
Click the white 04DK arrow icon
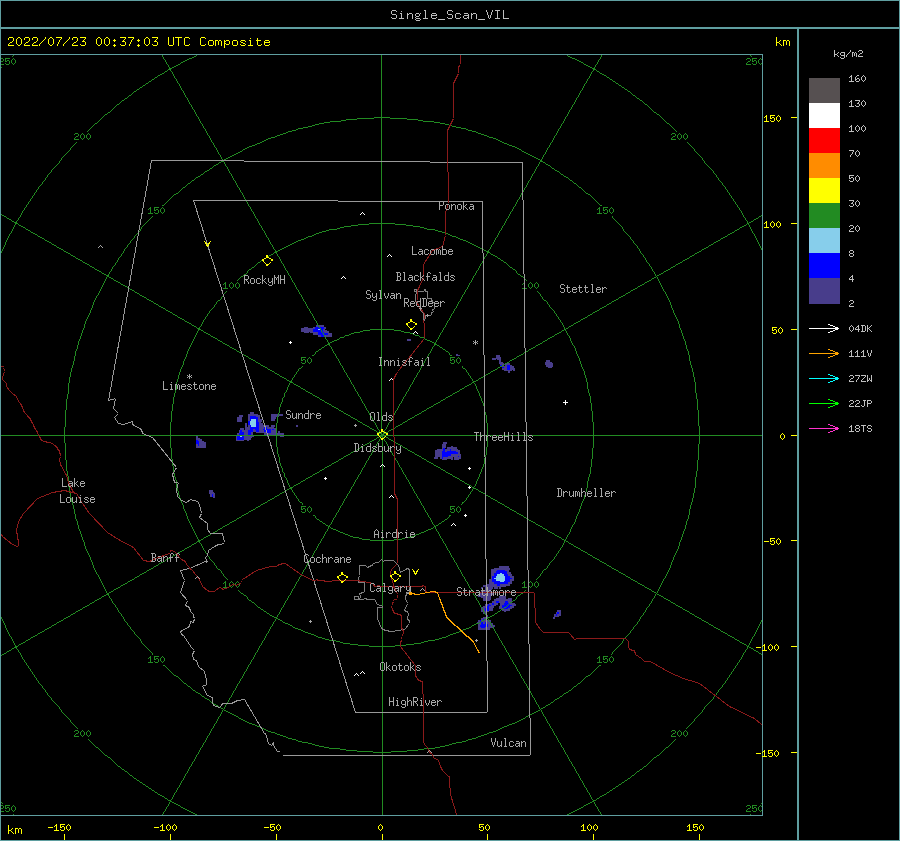[x=824, y=328]
